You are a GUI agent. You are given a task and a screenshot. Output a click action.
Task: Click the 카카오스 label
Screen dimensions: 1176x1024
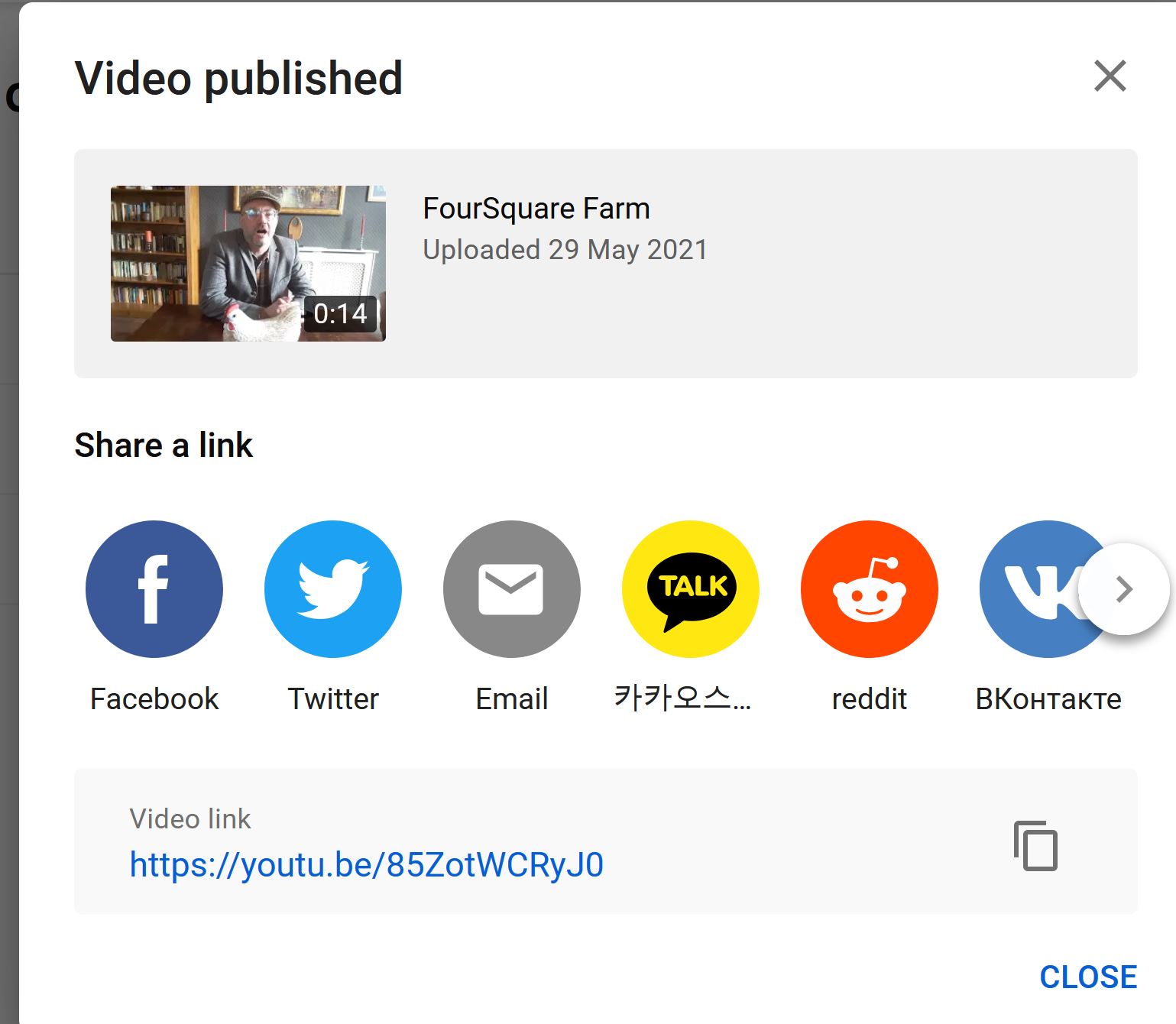click(x=683, y=698)
